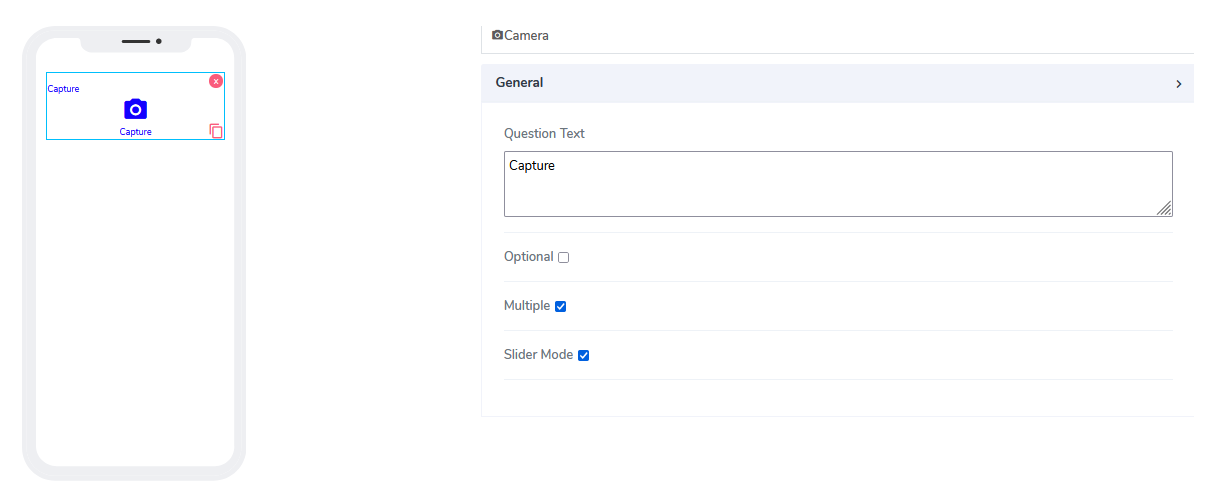Tap the blue camera icon in preview
Viewport: 1210px width, 490px height.
point(136,109)
